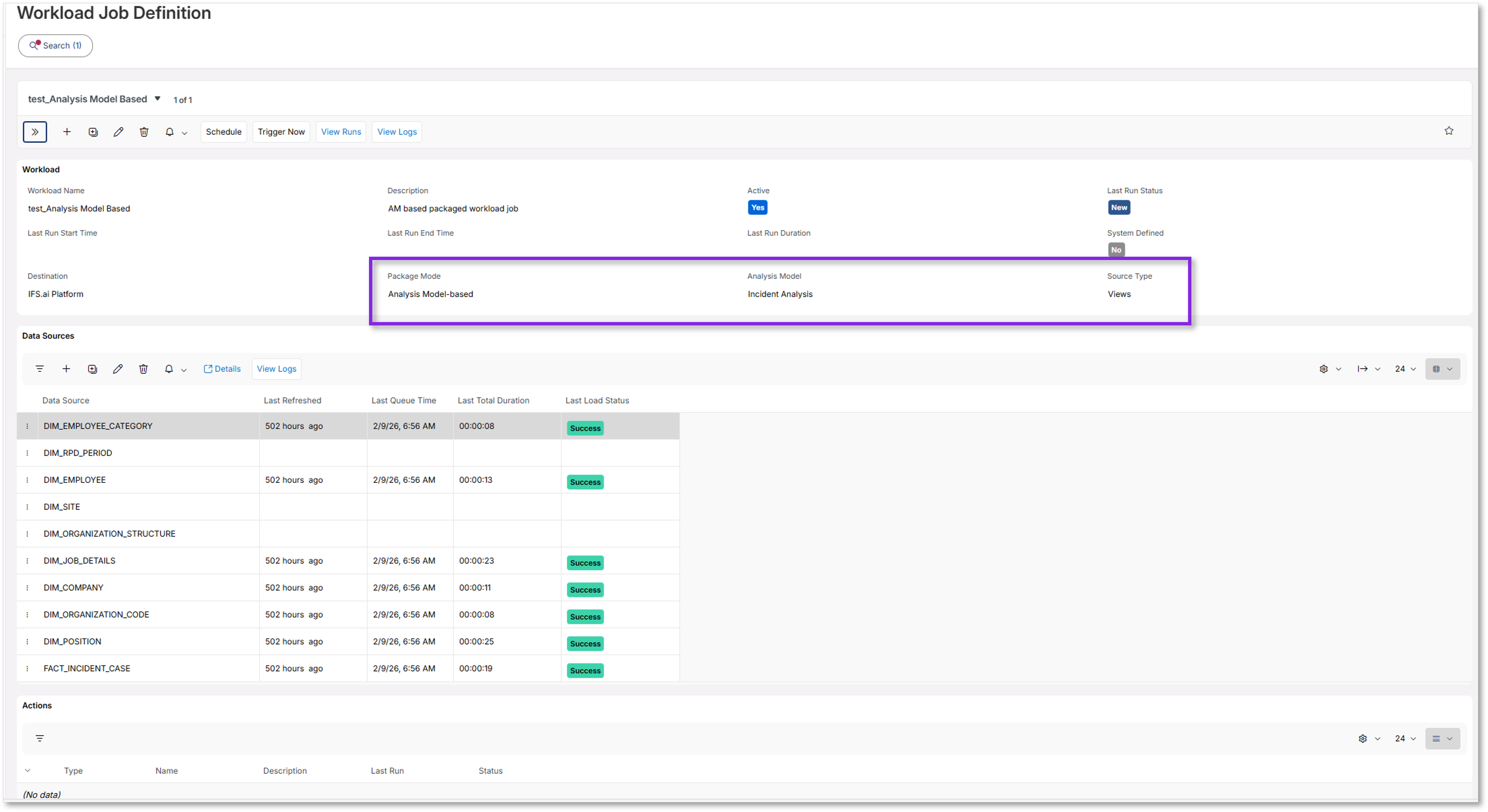Screen dimensions: 1488x812
Task: Open the row menu for DIM_ORGANIZATION_STRUCTURE
Action: click(x=27, y=534)
